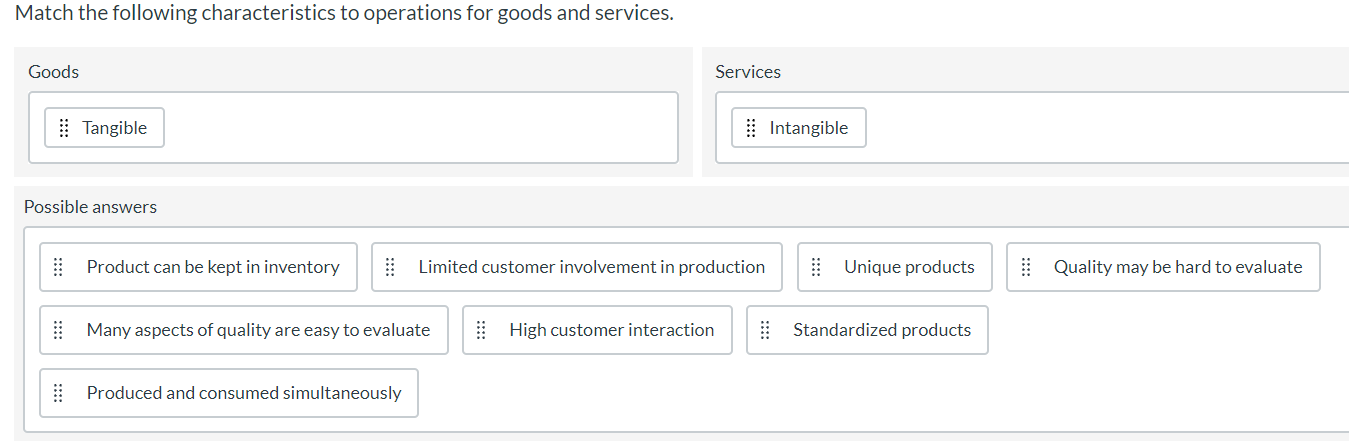This screenshot has width=1349, height=441.
Task: Click the drag handle next to Unique products
Action: click(816, 267)
